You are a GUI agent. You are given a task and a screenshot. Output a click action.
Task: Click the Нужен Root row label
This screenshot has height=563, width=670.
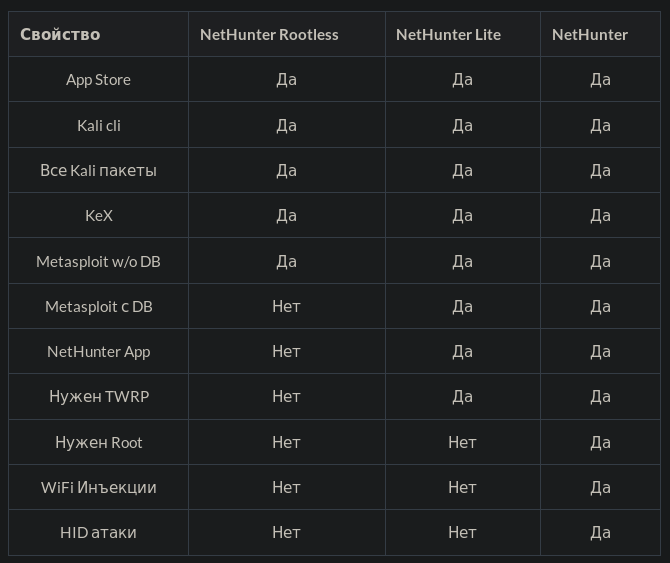tap(98, 442)
